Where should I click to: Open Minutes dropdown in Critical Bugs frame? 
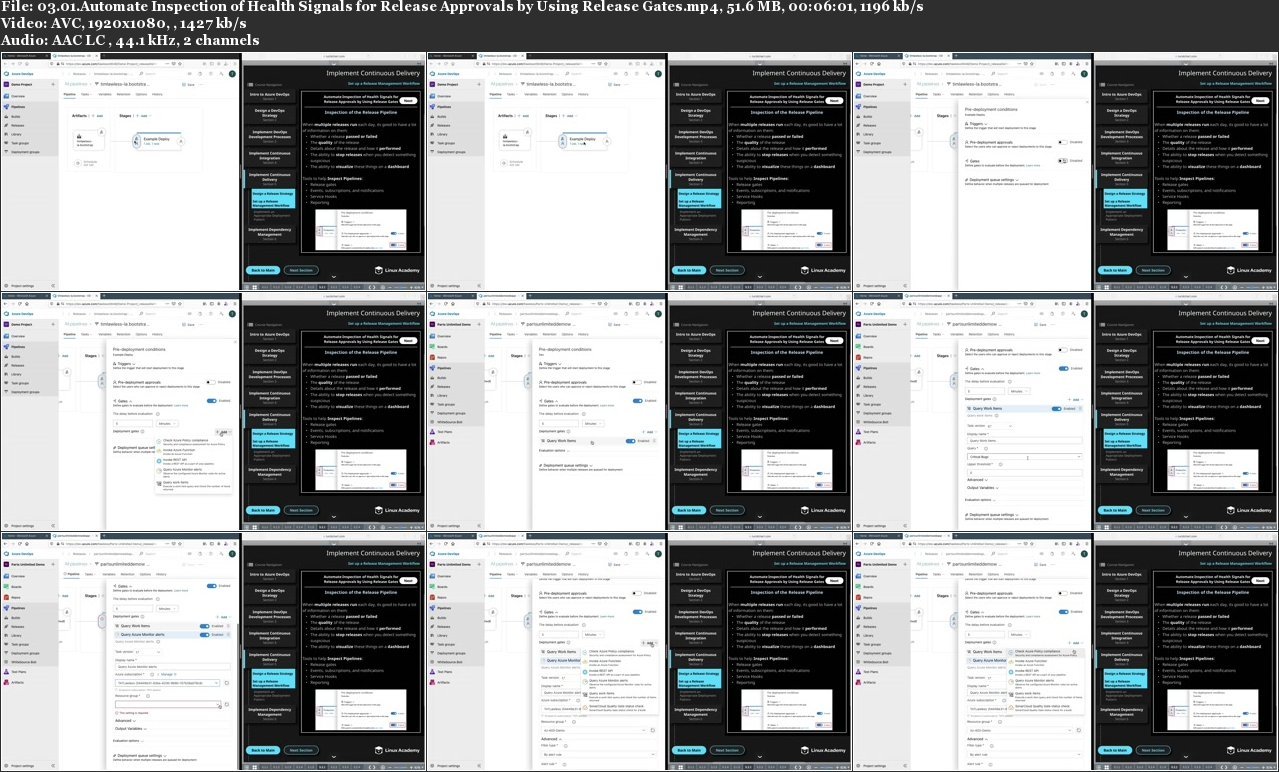1019,391
